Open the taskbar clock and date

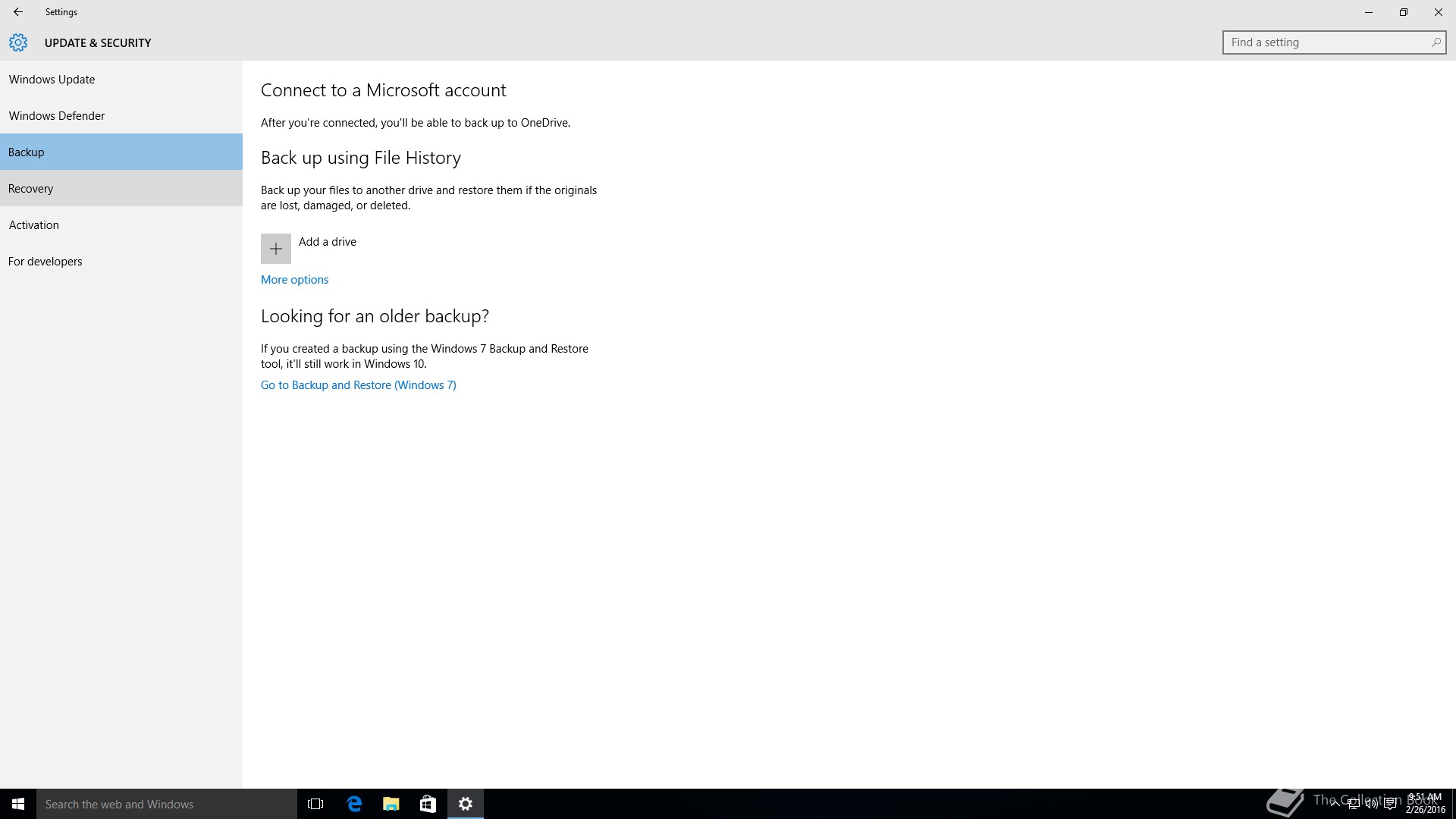pyautogui.click(x=1425, y=804)
